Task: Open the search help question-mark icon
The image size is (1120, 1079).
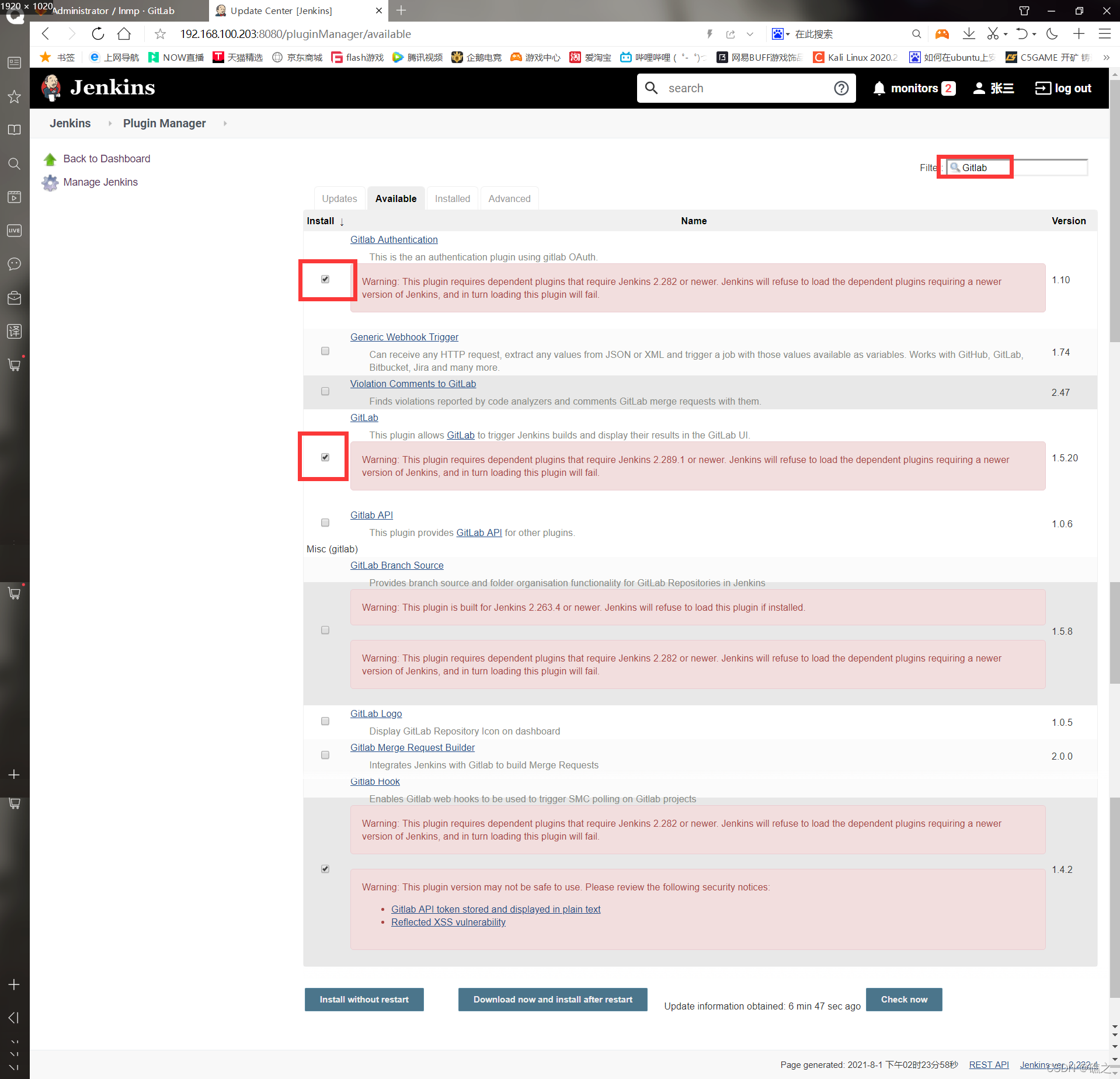Action: point(841,88)
